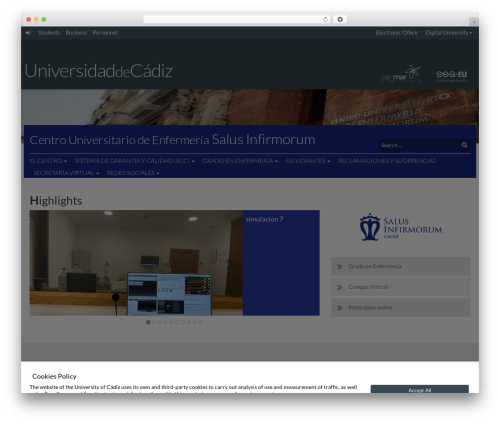Open a new tab with plus button

coord(474,22)
